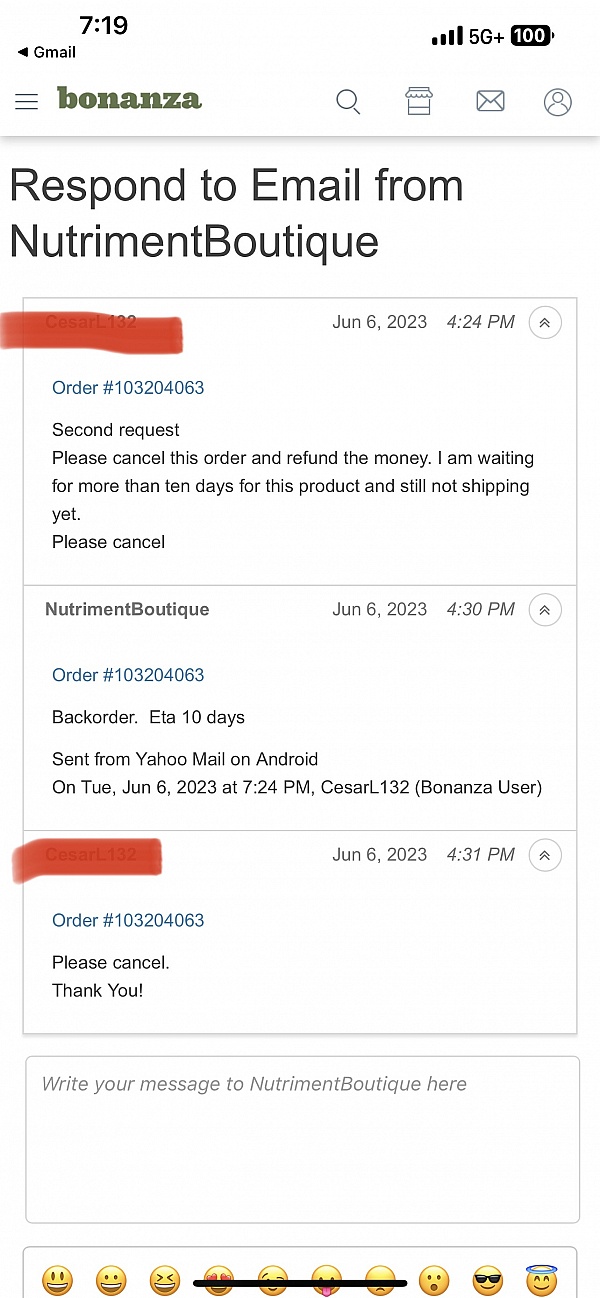
Task: Collapse the 4:31 PM message
Action: click(x=544, y=855)
